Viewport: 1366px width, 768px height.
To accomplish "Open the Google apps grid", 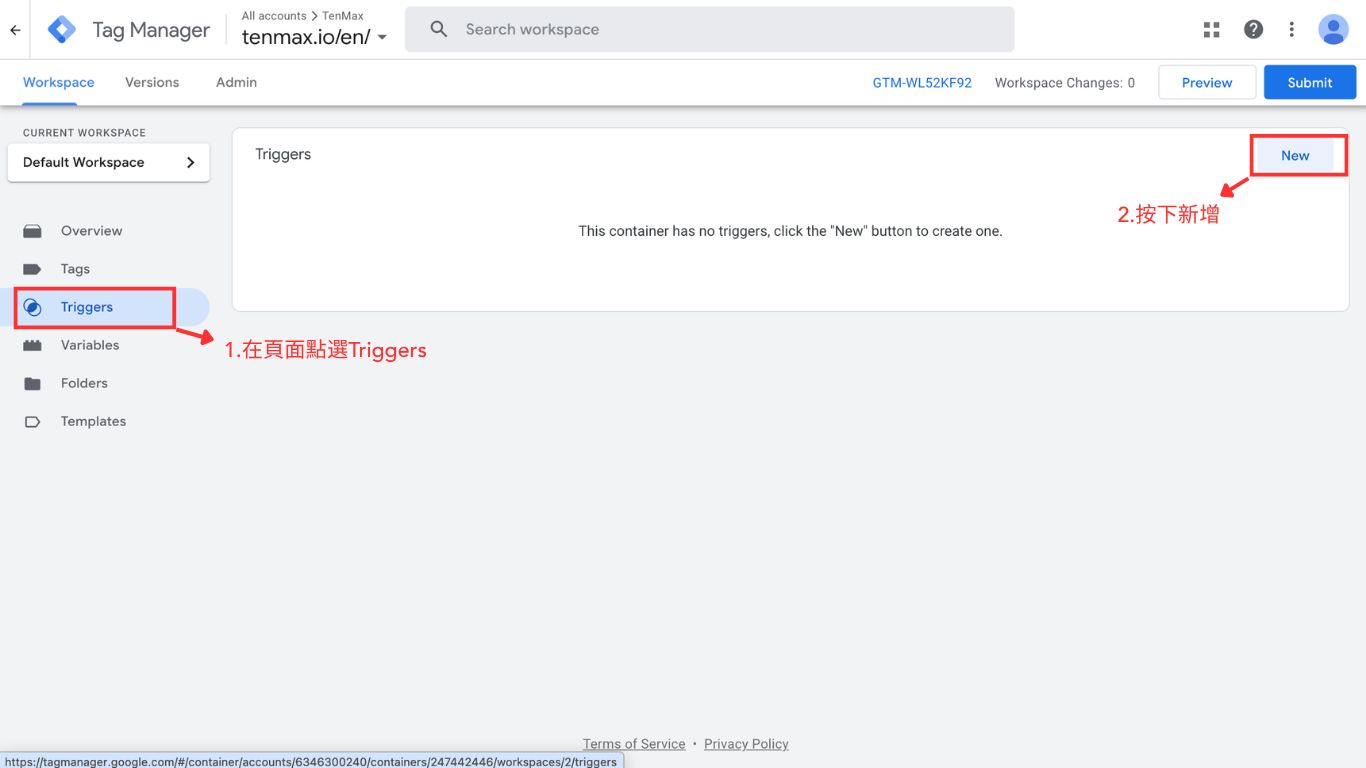I will point(1212,30).
